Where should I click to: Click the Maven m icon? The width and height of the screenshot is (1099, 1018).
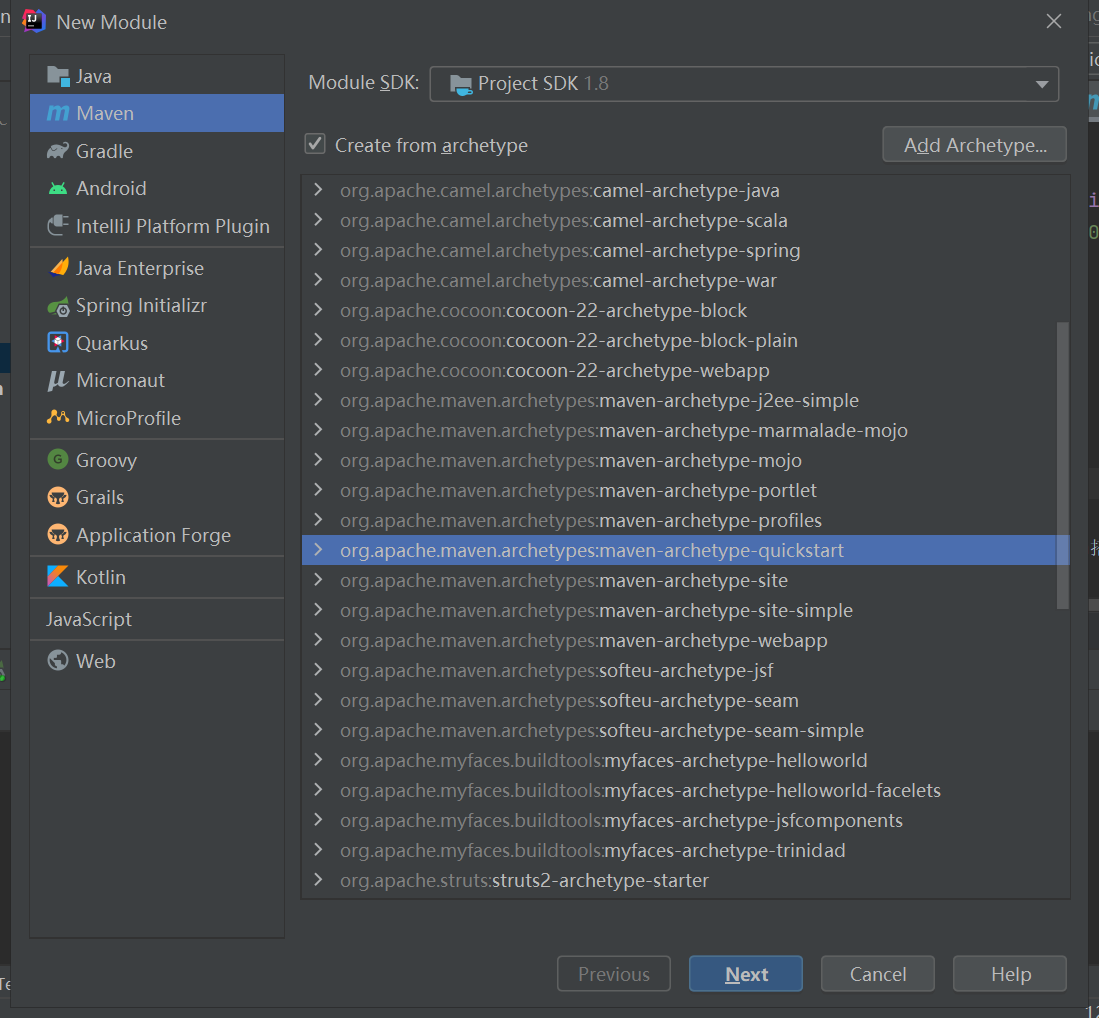(x=57, y=113)
